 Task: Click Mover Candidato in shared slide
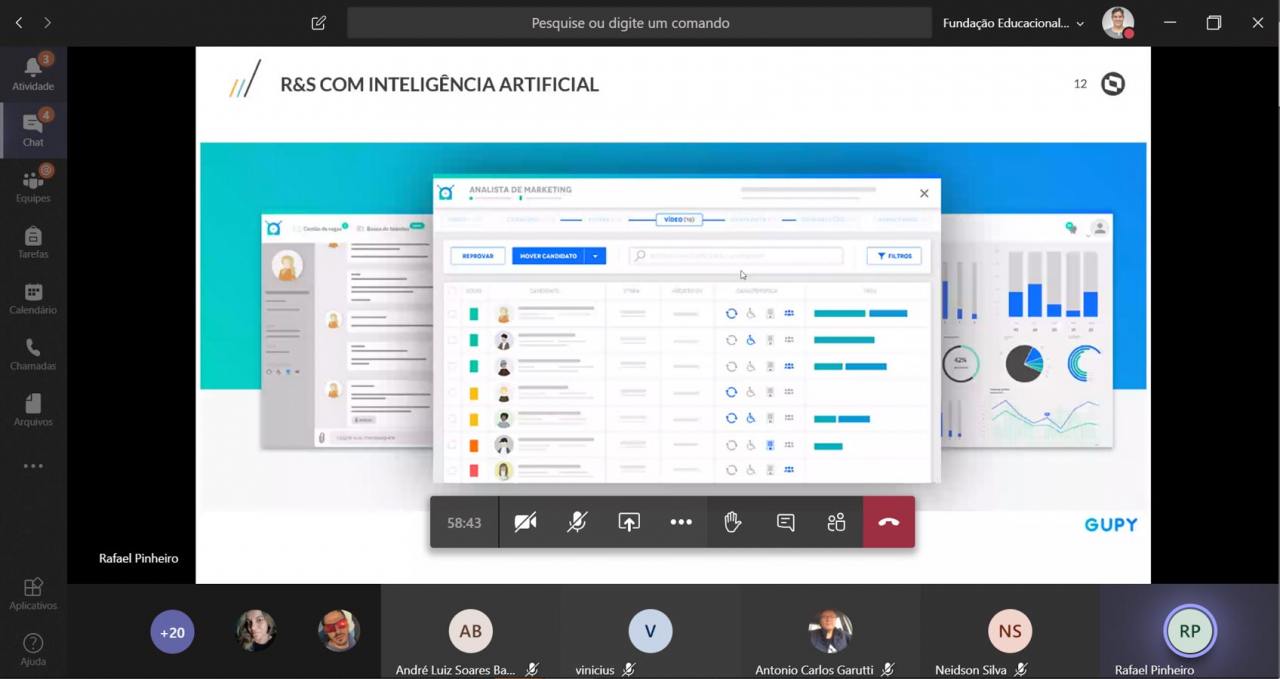[x=548, y=256]
